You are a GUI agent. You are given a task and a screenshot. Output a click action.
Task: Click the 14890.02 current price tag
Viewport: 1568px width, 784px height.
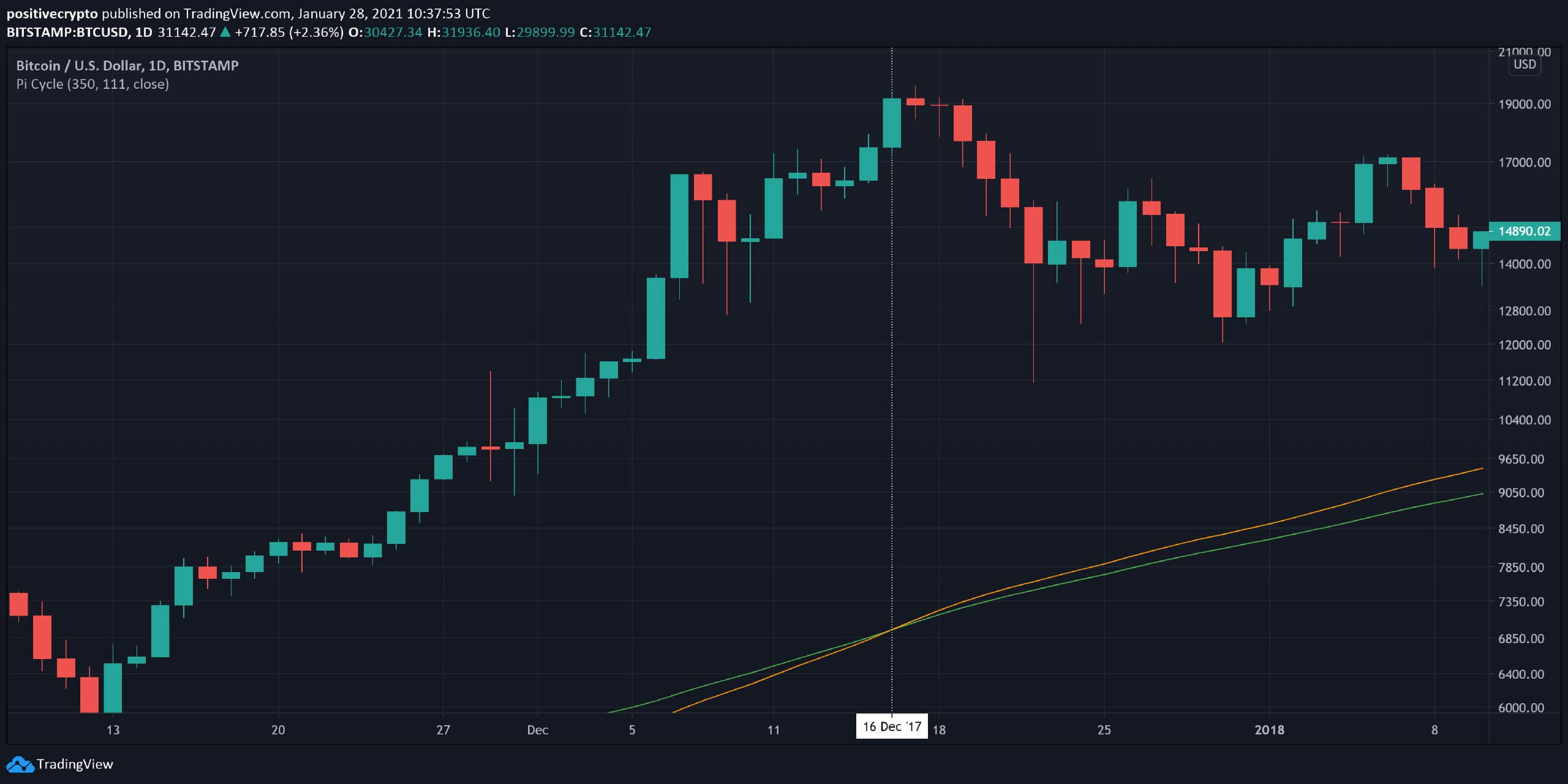click(x=1524, y=232)
